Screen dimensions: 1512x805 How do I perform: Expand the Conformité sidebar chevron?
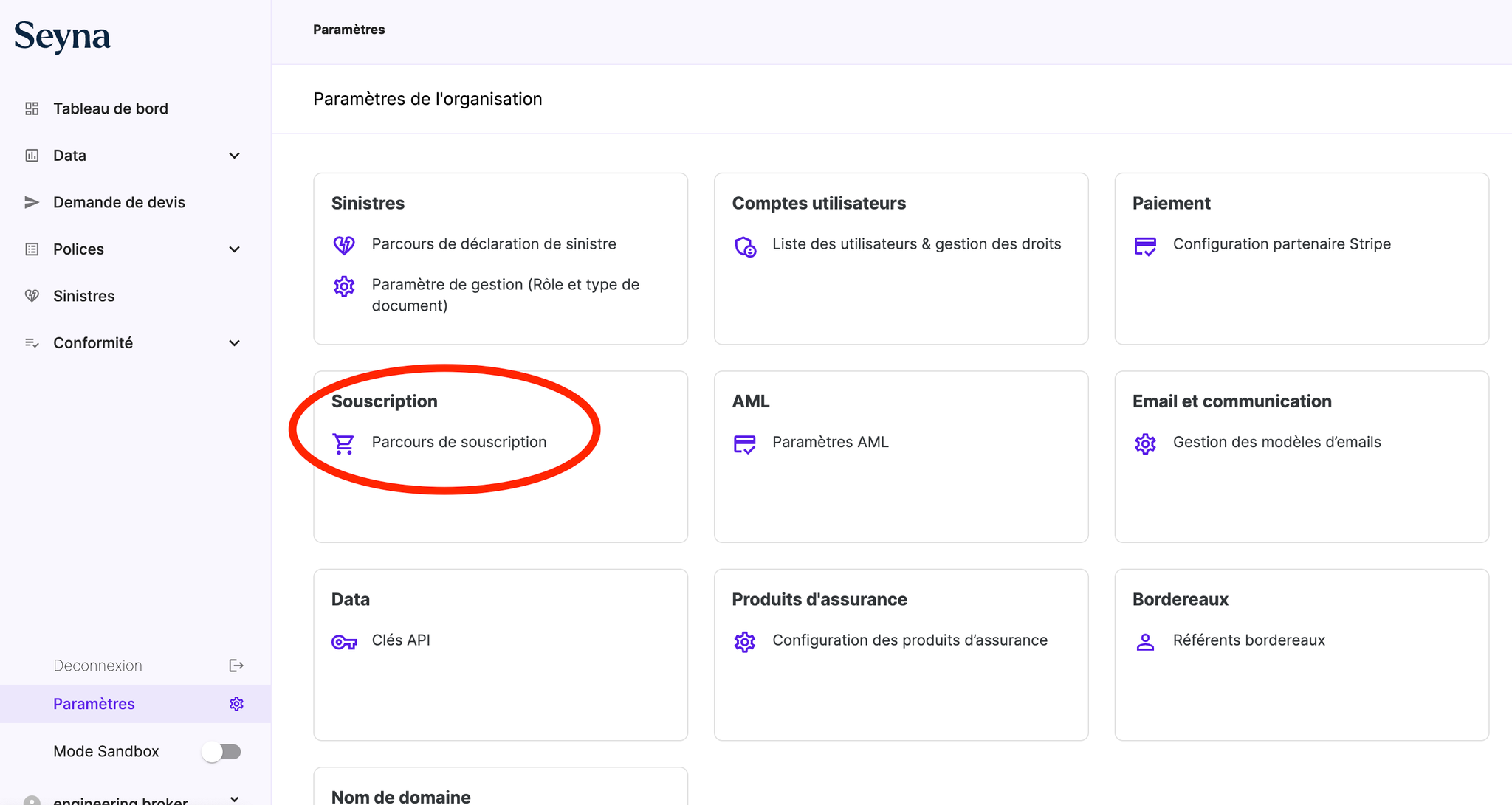235,343
